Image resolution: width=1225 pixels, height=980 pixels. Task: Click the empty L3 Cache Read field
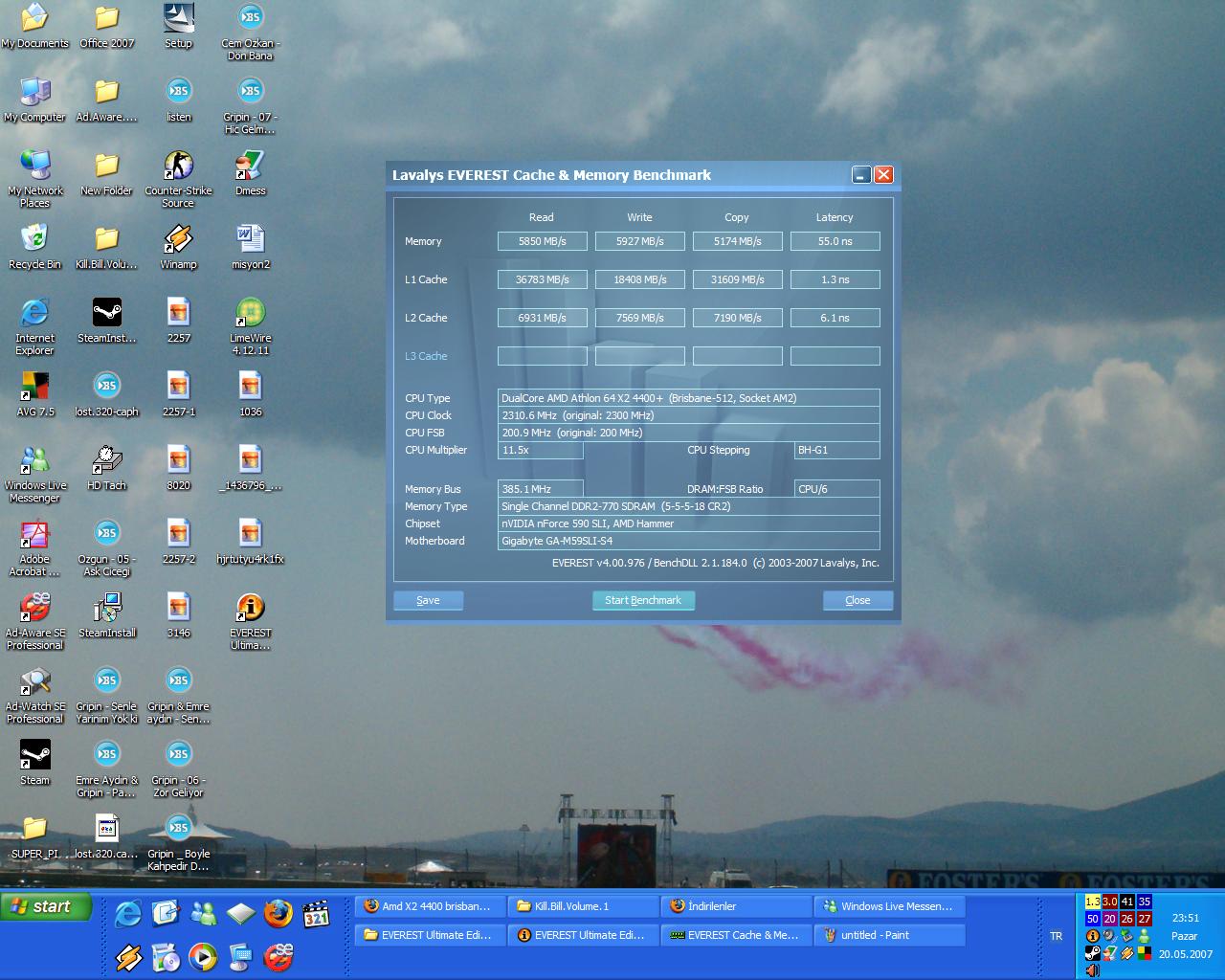coord(542,356)
